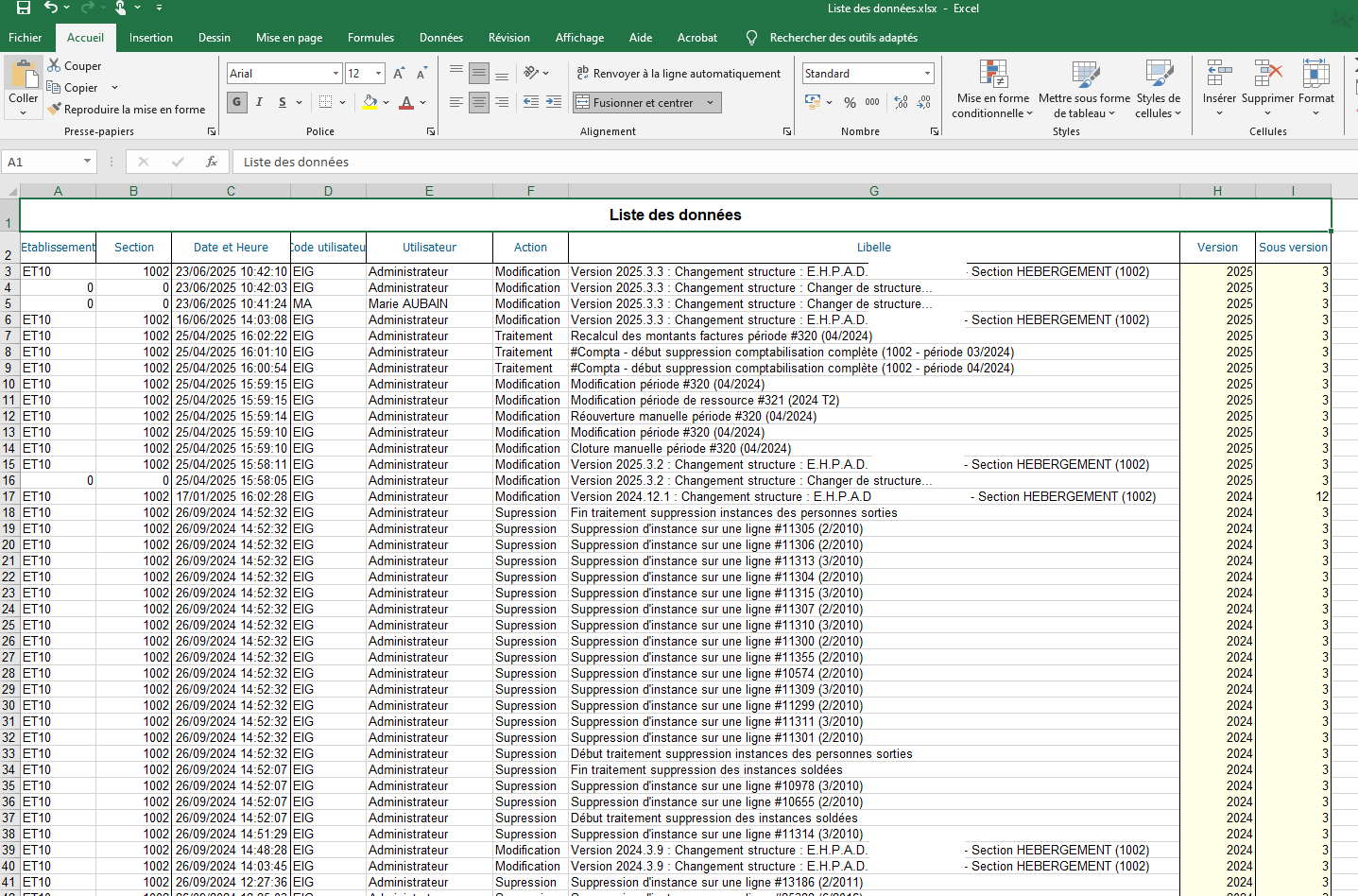This screenshot has height=896, width=1358.
Task: Switch to the Formules ribbon tab
Action: (x=370, y=38)
